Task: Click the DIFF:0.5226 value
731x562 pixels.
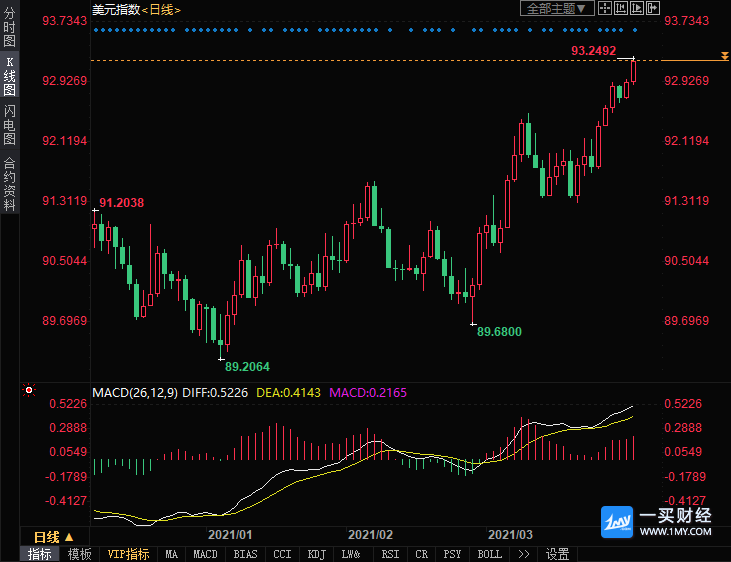Action: tap(215, 393)
